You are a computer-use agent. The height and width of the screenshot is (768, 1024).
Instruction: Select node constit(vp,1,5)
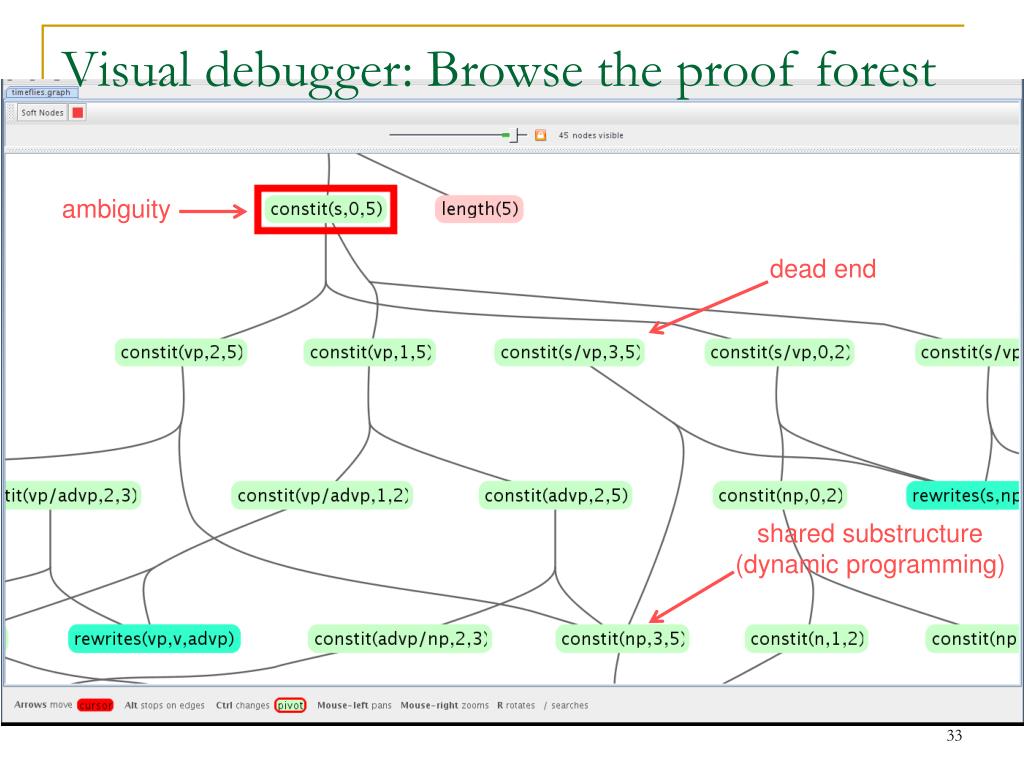pos(370,353)
